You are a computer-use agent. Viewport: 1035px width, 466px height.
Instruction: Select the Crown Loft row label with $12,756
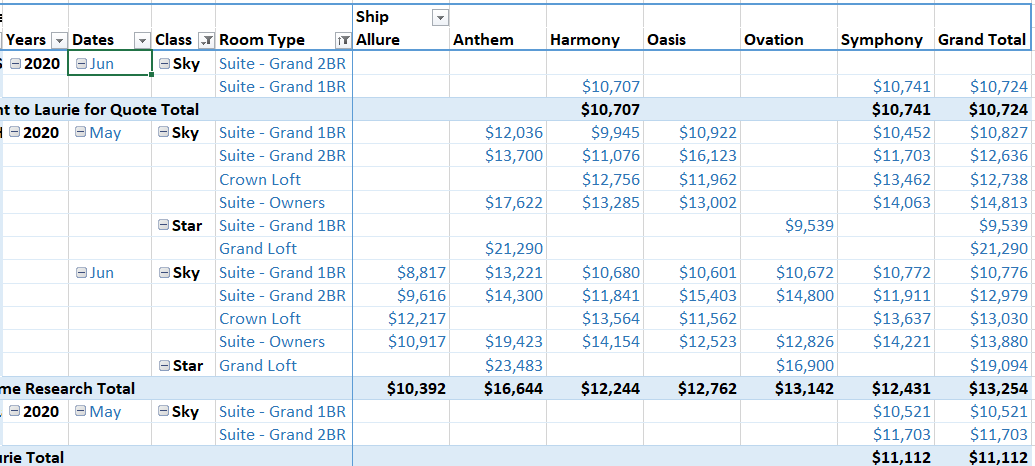pos(259,180)
